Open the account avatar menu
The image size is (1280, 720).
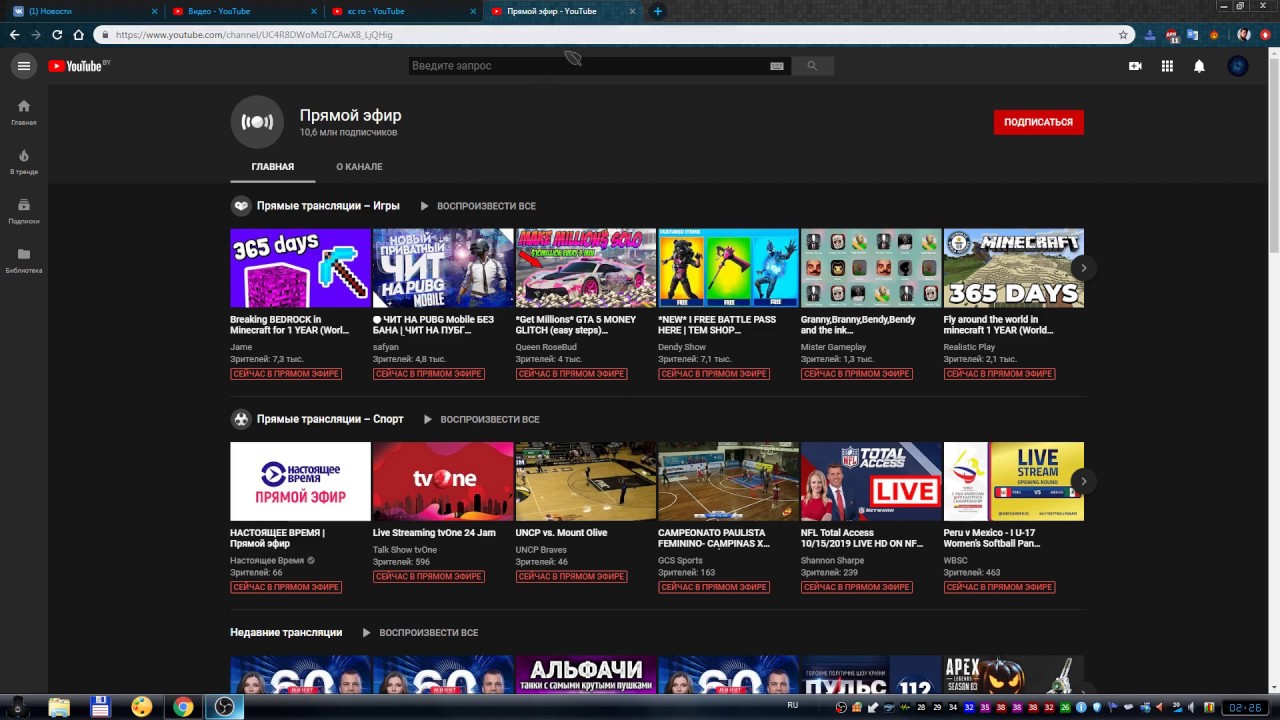pyautogui.click(x=1238, y=66)
